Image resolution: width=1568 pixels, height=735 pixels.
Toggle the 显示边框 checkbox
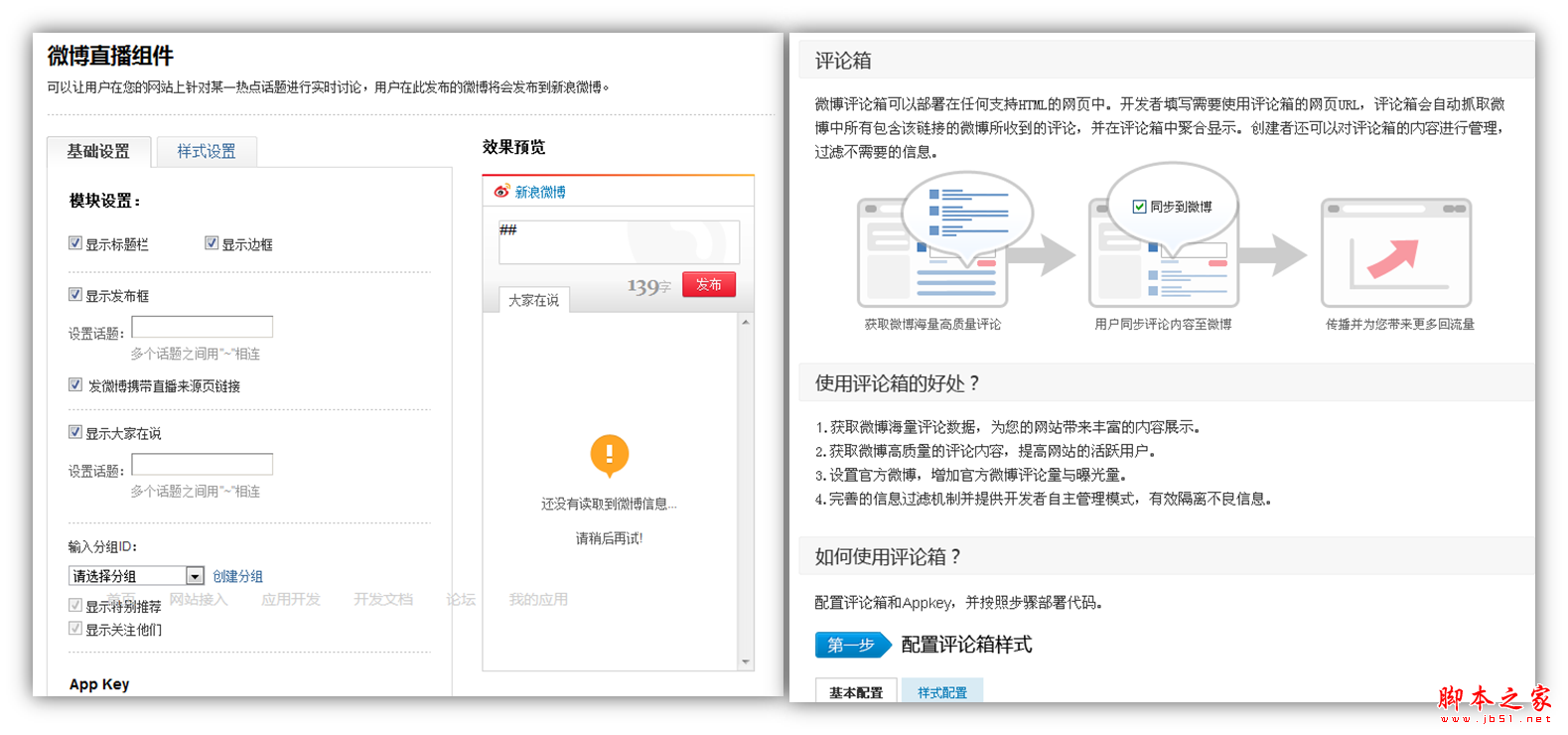point(212,243)
